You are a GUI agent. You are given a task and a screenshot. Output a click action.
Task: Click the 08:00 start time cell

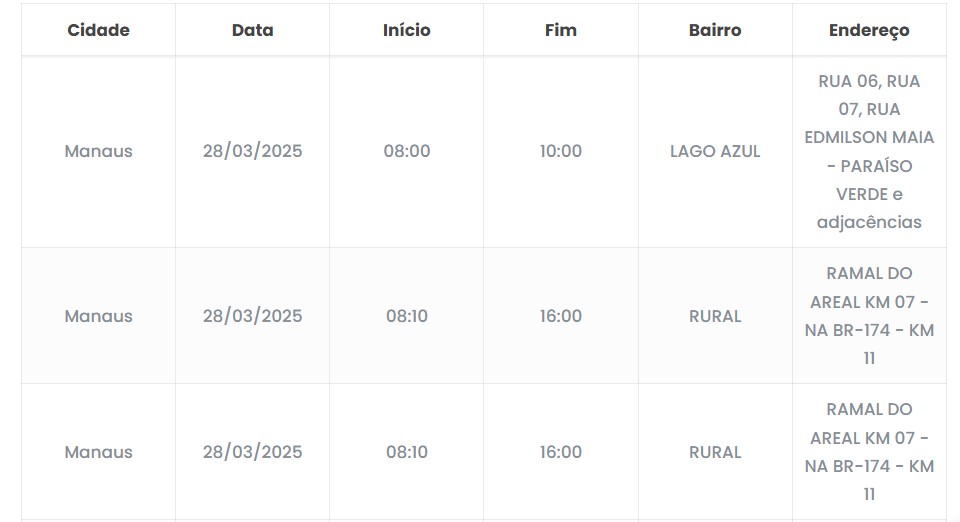point(407,152)
